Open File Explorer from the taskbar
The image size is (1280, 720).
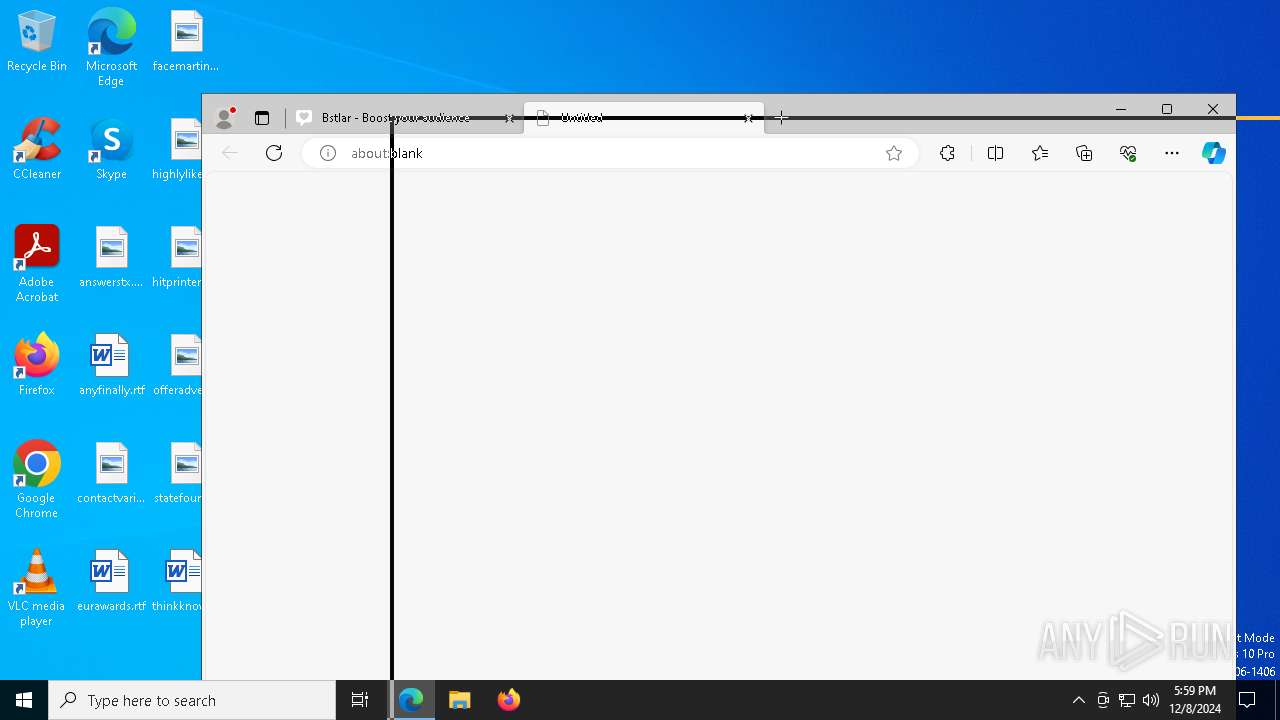click(460, 700)
